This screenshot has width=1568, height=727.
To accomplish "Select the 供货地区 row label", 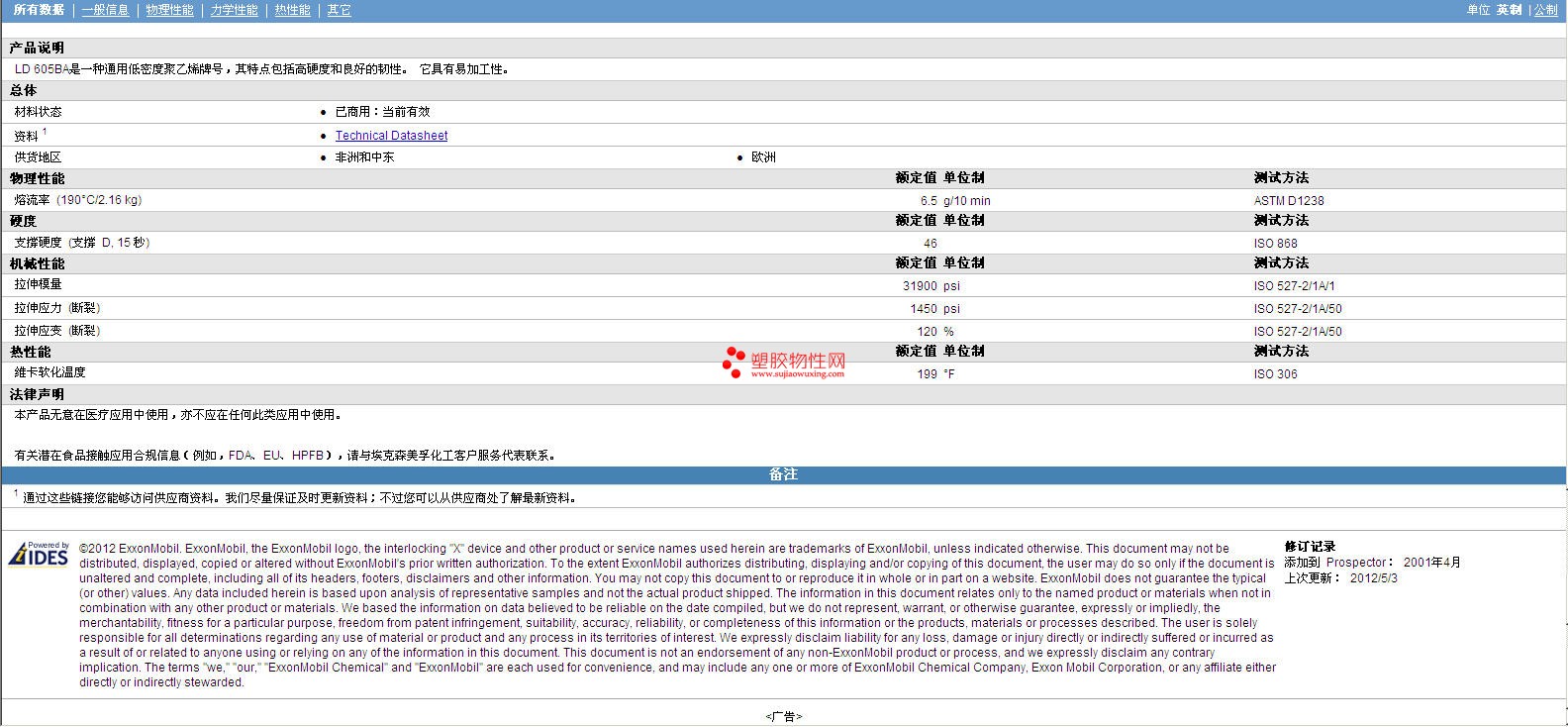I will pos(38,157).
